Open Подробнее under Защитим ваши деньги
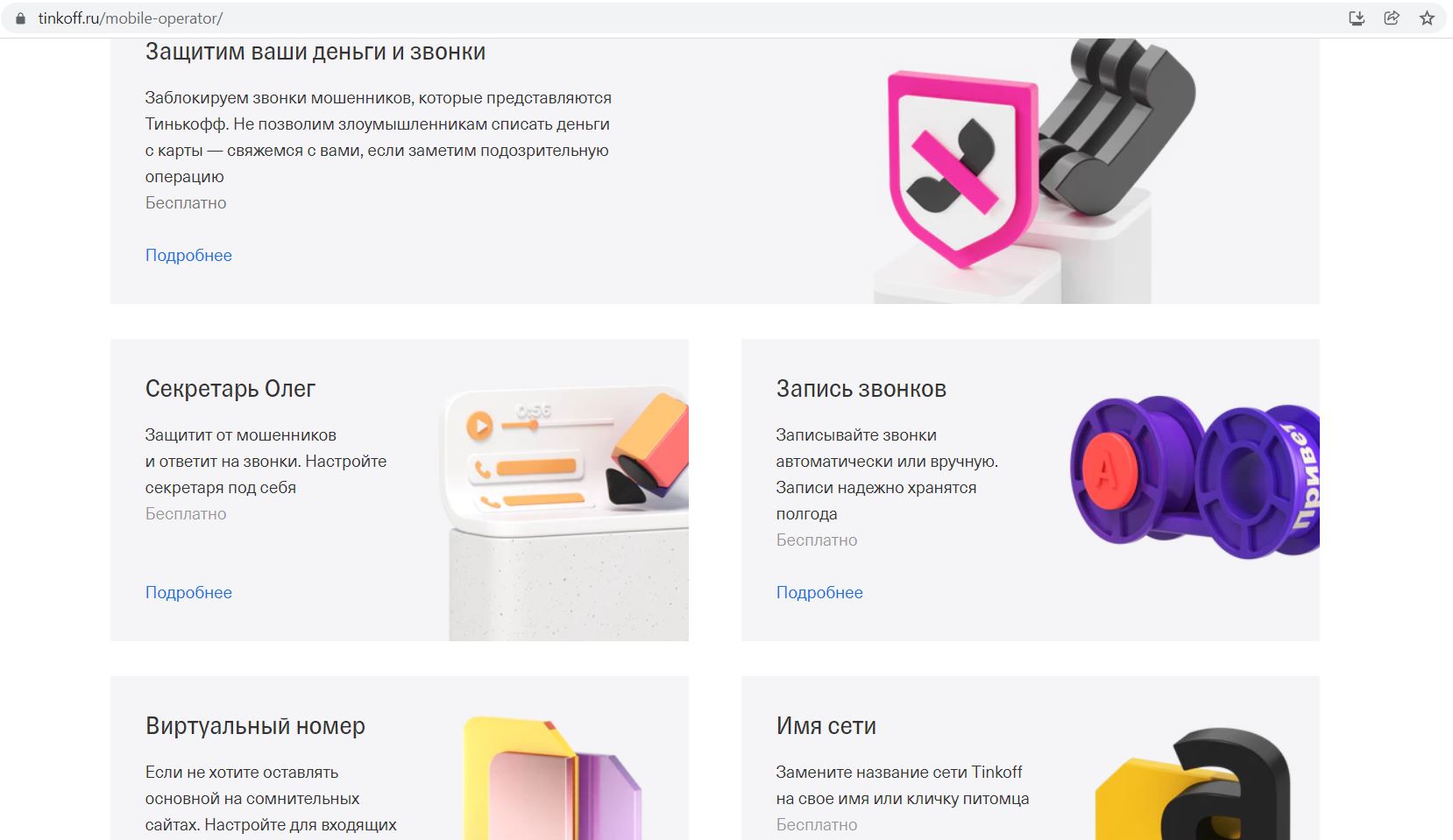1453x840 pixels. pos(188,256)
